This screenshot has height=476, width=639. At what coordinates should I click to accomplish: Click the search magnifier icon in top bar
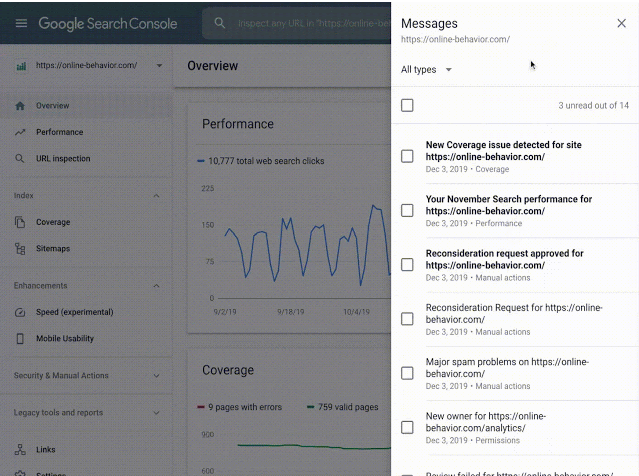coord(220,23)
